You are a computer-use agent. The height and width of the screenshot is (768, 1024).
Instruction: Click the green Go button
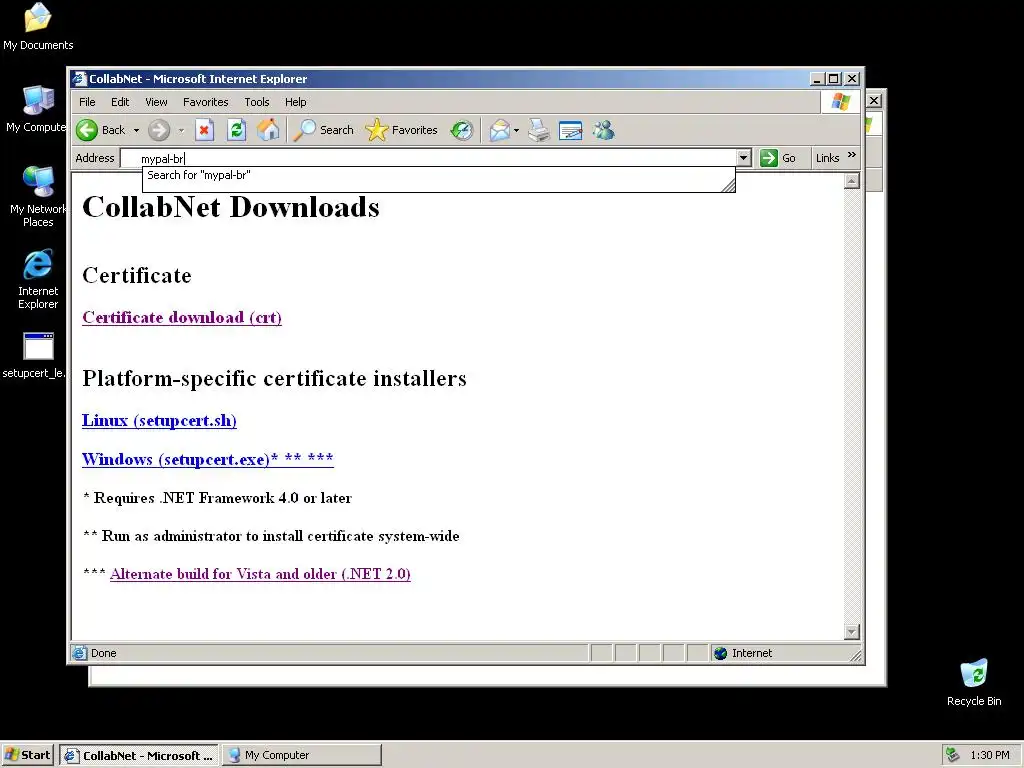click(778, 158)
